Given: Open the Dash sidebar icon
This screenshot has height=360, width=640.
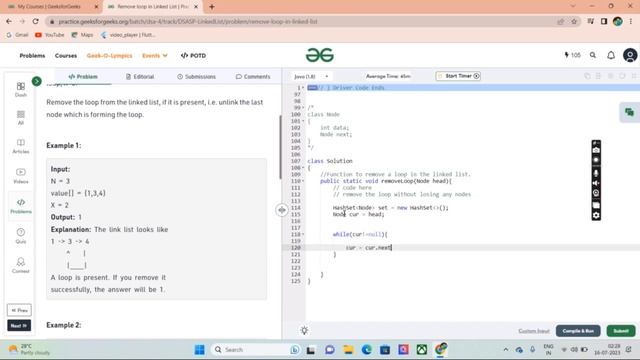Looking at the screenshot, I should pos(20,89).
